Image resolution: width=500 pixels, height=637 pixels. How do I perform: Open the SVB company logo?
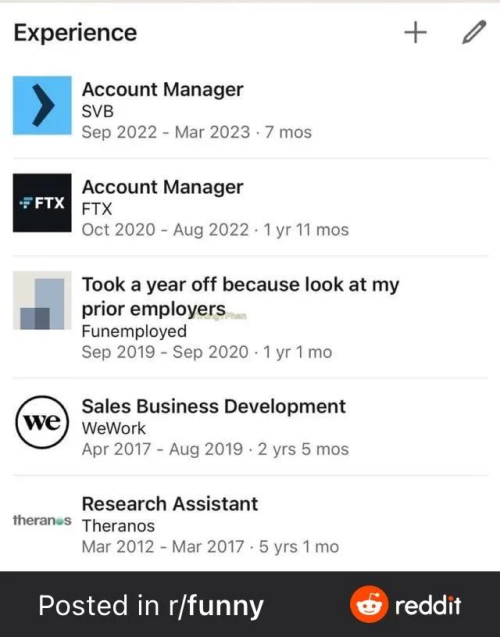pos(42,105)
